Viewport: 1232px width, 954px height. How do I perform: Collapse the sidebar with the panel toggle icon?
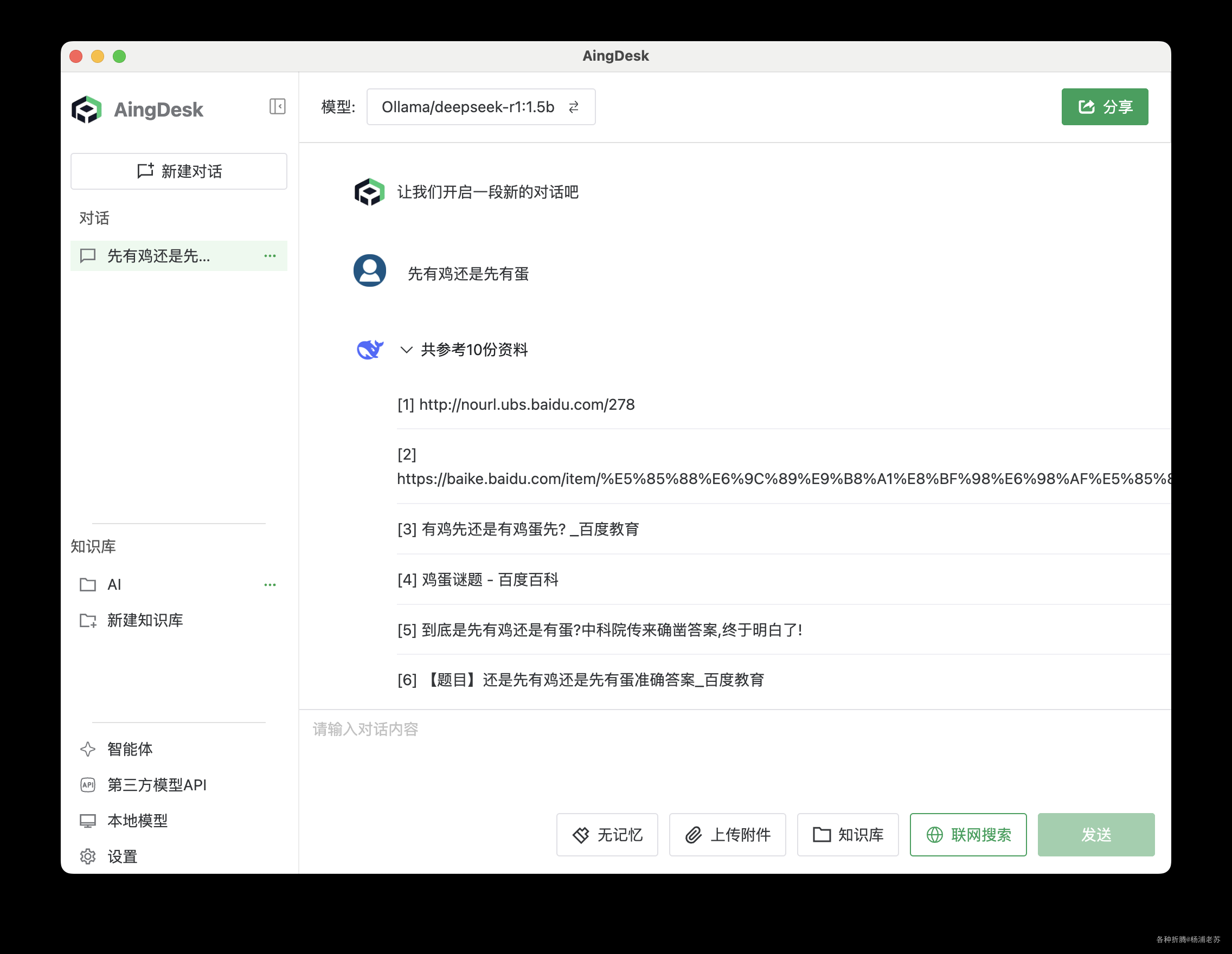[277, 106]
